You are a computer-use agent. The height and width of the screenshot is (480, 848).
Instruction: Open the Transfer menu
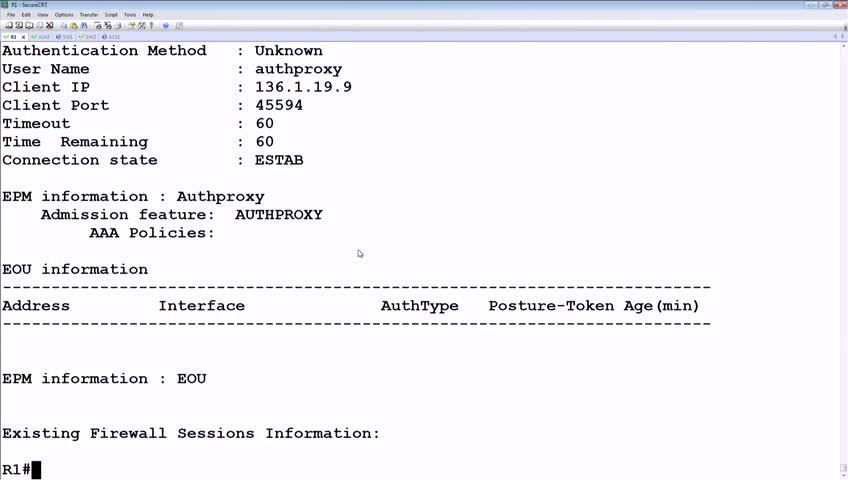pos(89,15)
